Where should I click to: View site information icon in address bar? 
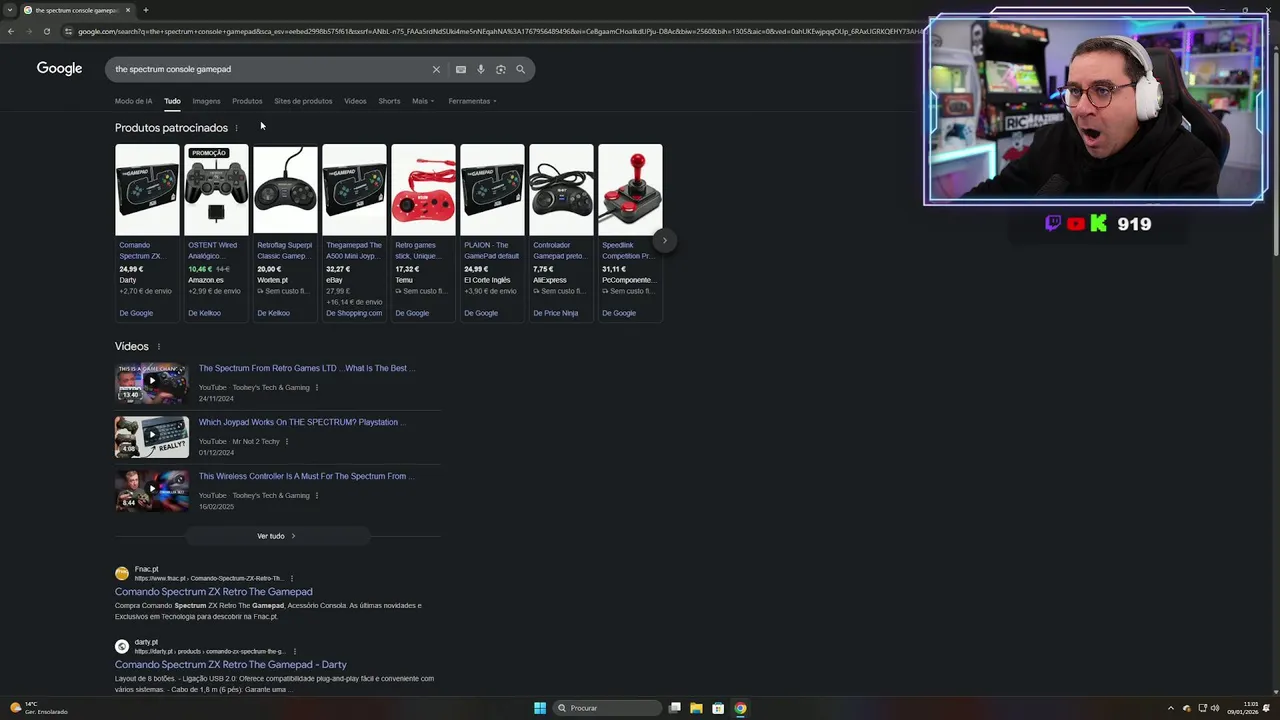coord(68,31)
